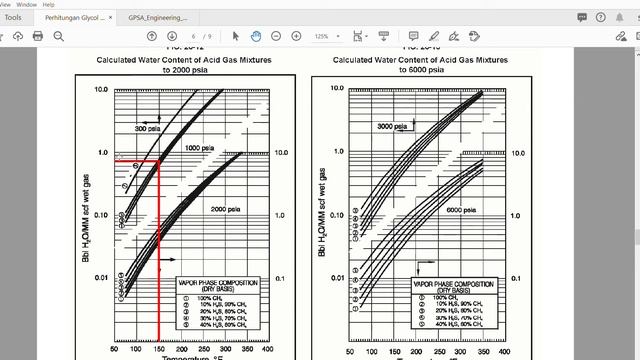The image size is (640, 360).
Task: Zoom out with minus button
Action: coord(276,36)
